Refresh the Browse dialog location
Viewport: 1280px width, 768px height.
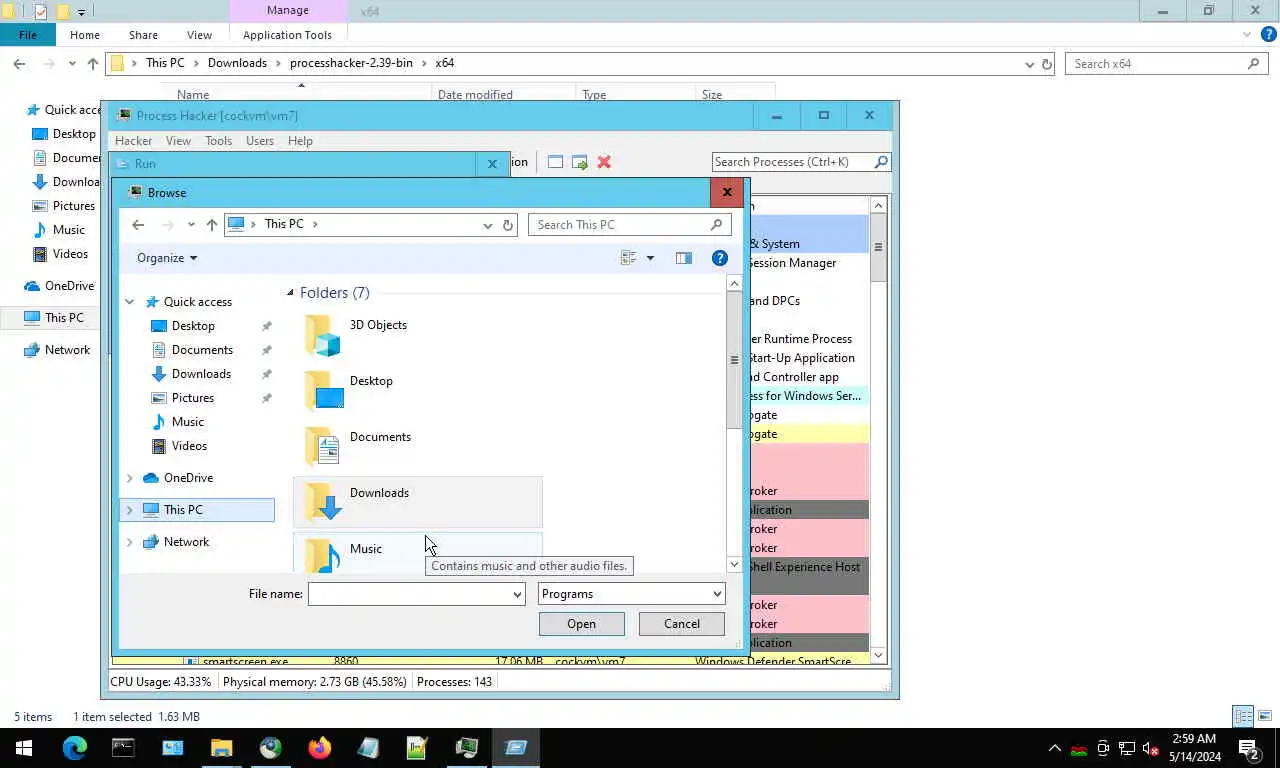click(x=508, y=225)
